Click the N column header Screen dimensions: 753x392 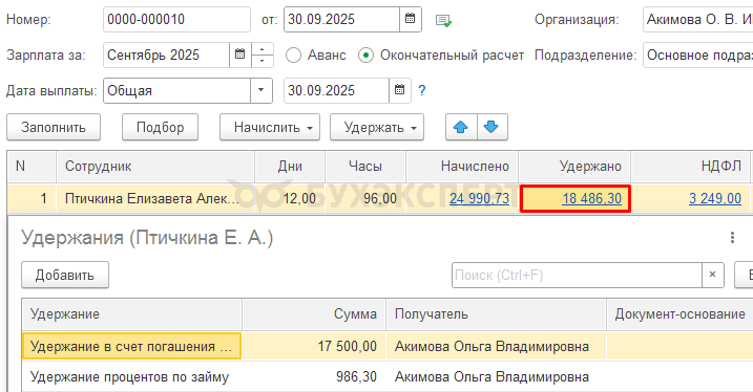(32, 166)
